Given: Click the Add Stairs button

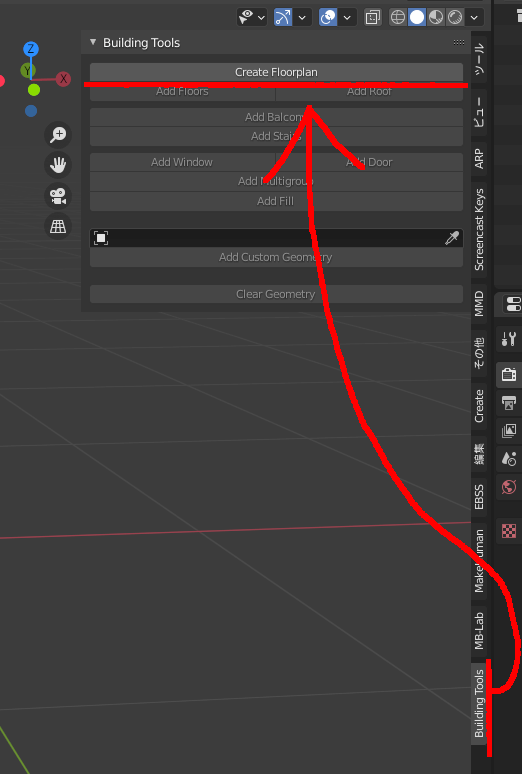Looking at the screenshot, I should point(276,136).
